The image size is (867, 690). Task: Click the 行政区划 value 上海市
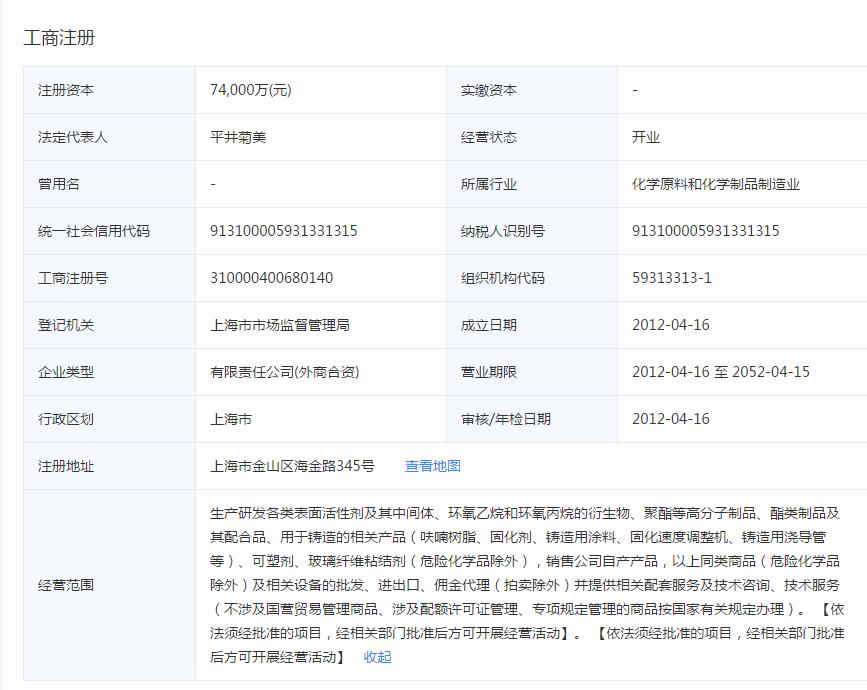click(231, 419)
